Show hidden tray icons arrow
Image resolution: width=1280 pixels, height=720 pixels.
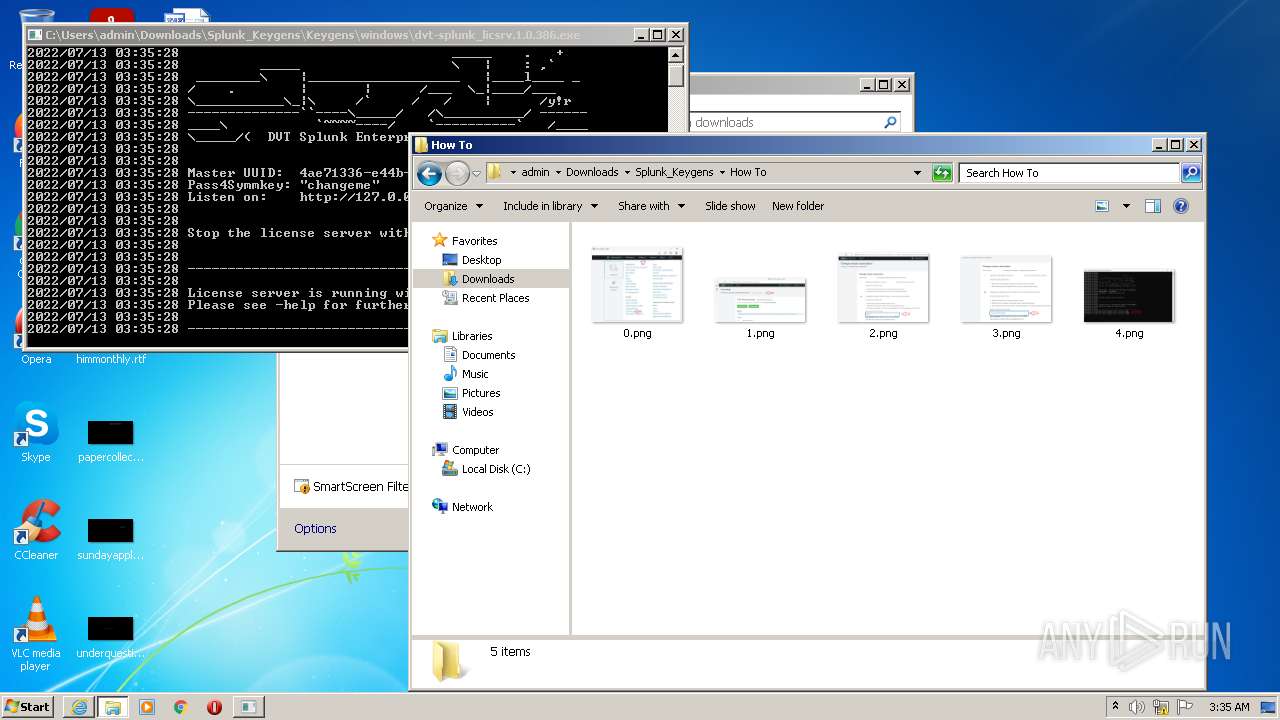[1115, 707]
